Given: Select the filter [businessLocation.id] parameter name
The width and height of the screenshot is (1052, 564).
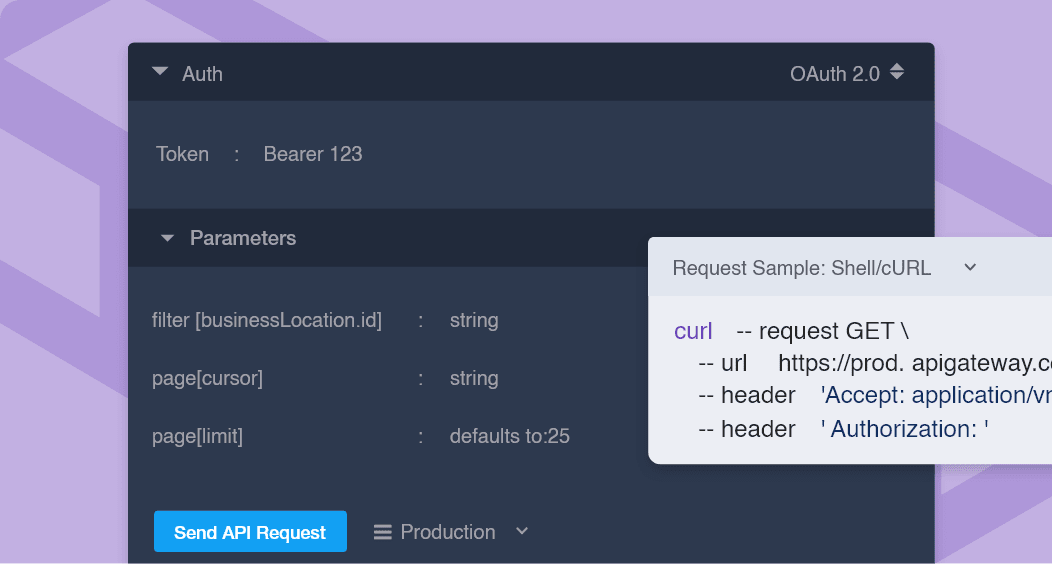Looking at the screenshot, I should [267, 320].
